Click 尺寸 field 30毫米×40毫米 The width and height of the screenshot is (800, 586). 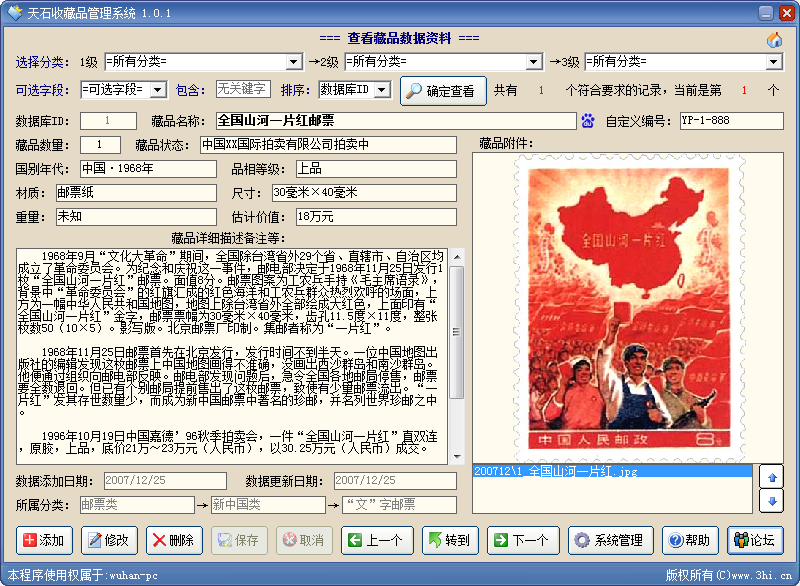click(364, 193)
